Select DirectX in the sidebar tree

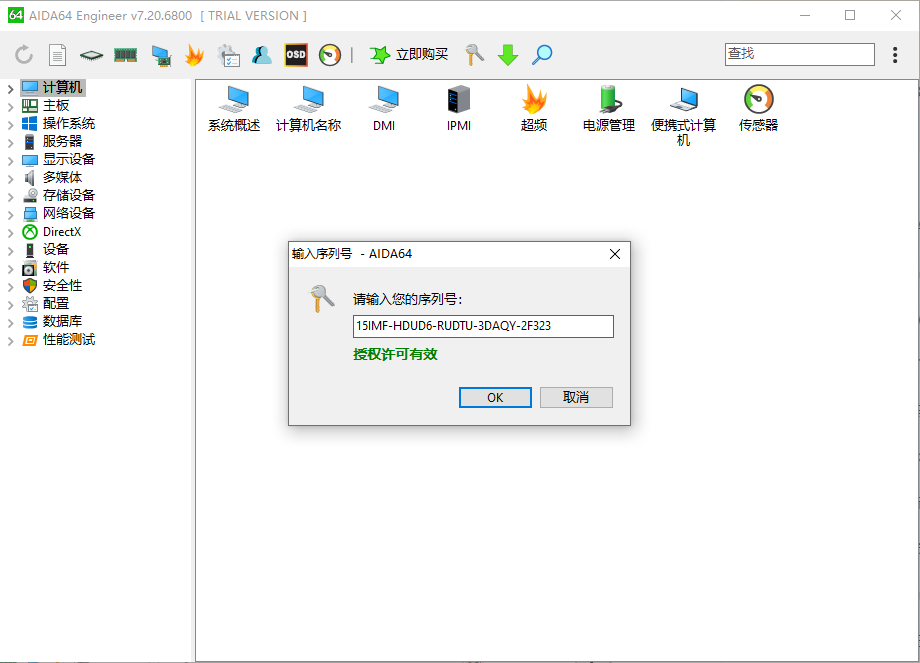click(x=62, y=232)
